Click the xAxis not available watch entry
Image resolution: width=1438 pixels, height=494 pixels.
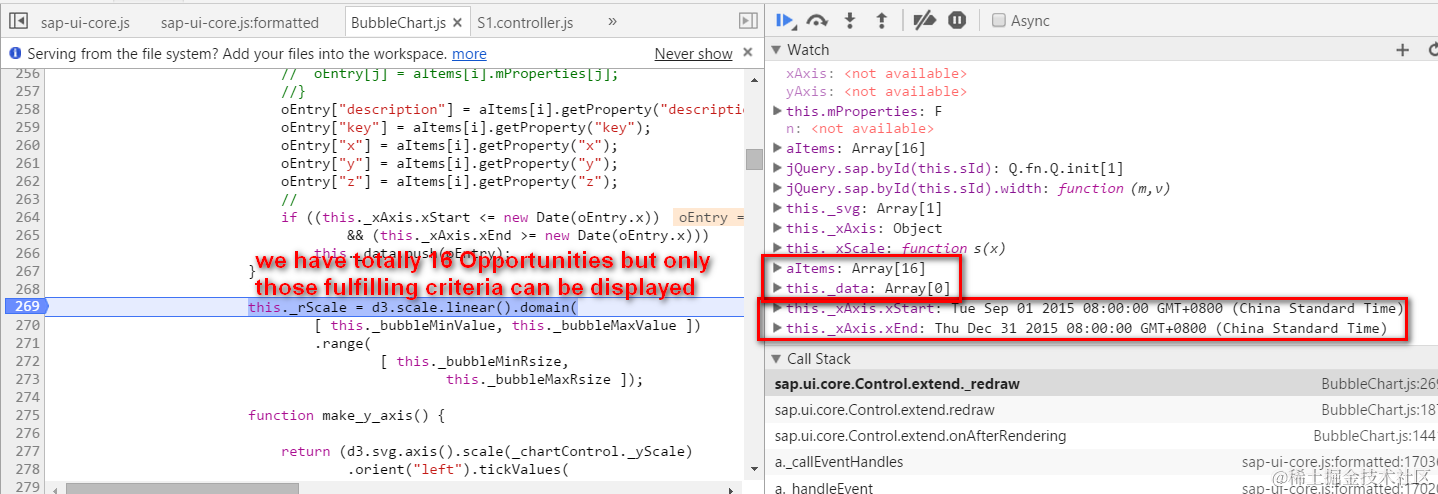876,73
